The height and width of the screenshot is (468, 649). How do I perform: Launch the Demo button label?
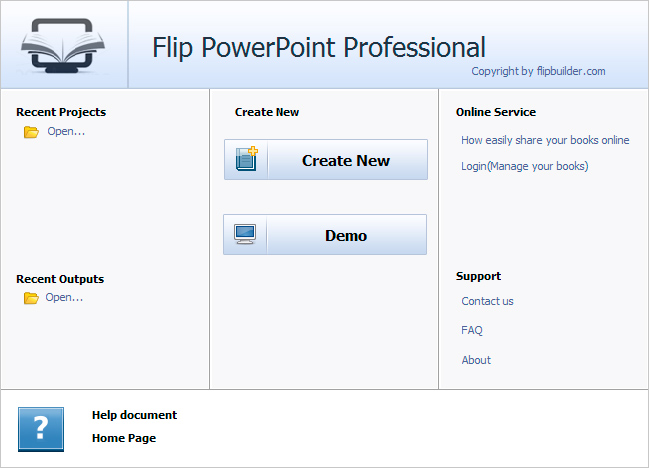point(346,236)
